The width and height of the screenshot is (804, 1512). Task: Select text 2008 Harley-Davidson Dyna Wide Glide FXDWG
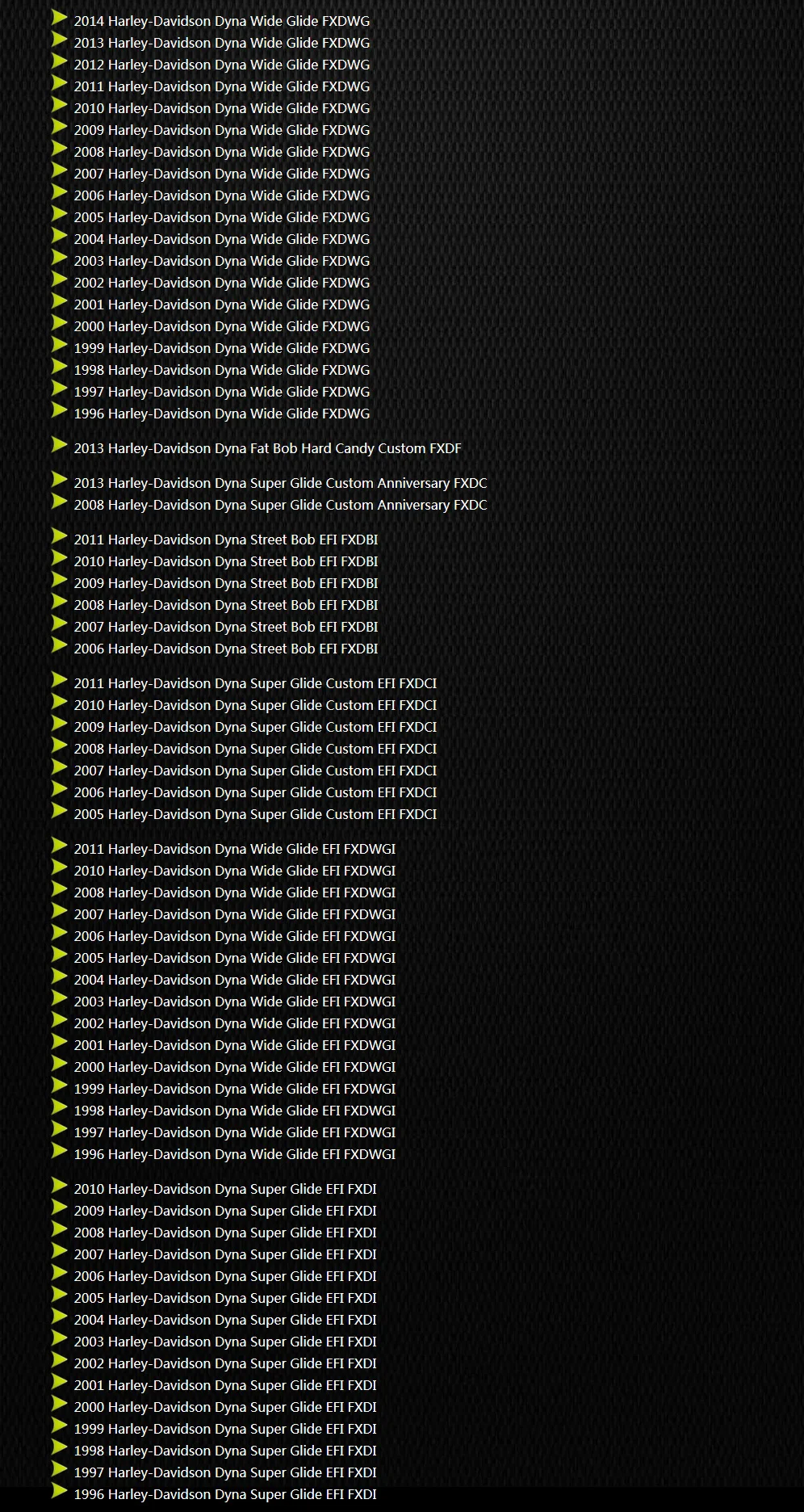(222, 152)
